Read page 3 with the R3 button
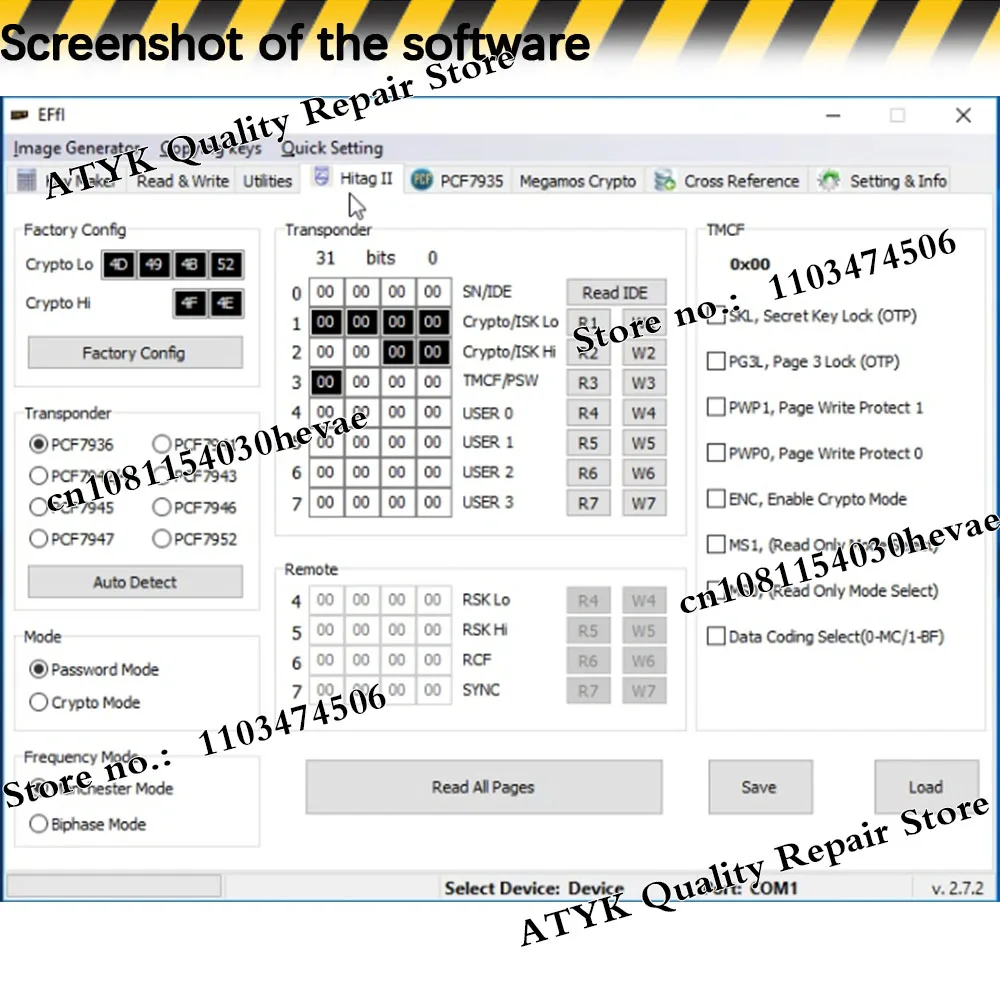The image size is (1000, 1000). pyautogui.click(x=588, y=383)
